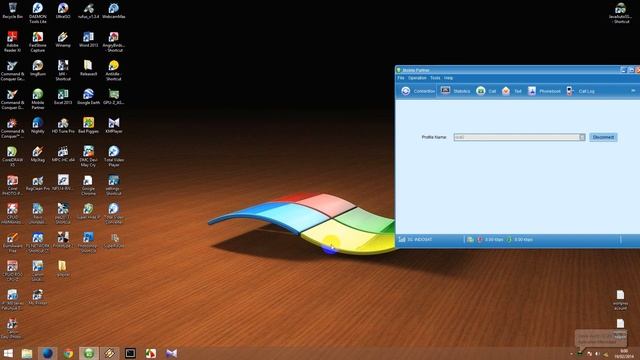
Task: Select the MPC-HC x64 desktop icon
Action: [63, 154]
